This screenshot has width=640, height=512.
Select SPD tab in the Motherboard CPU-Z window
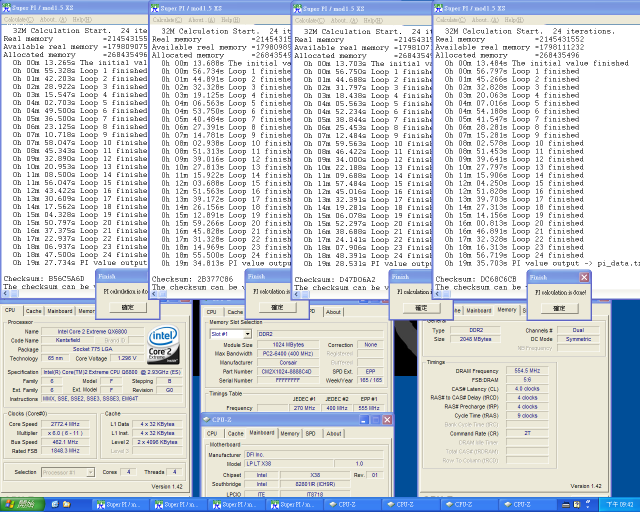(x=311, y=434)
